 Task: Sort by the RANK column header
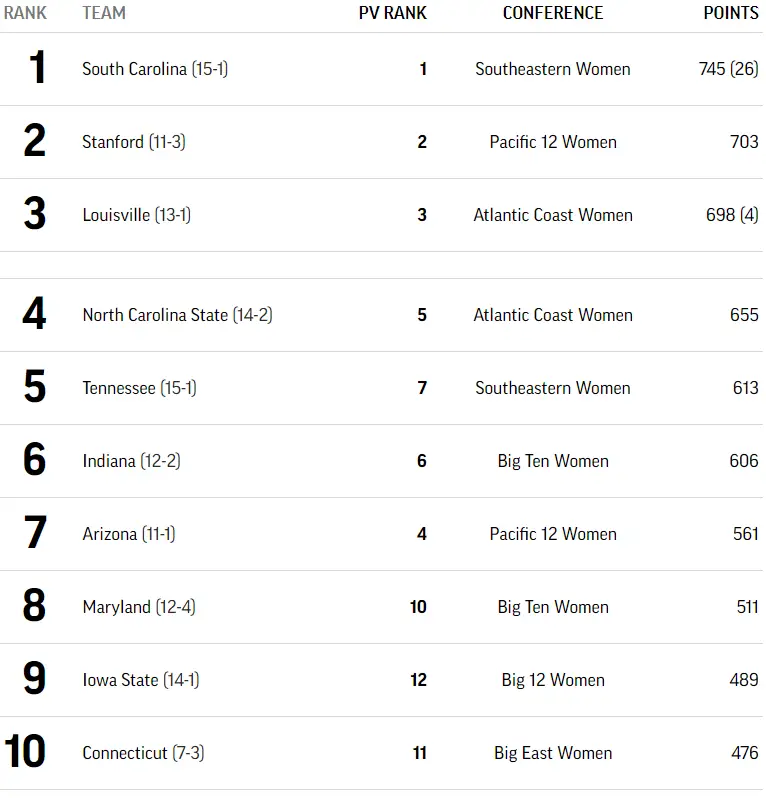click(x=25, y=13)
